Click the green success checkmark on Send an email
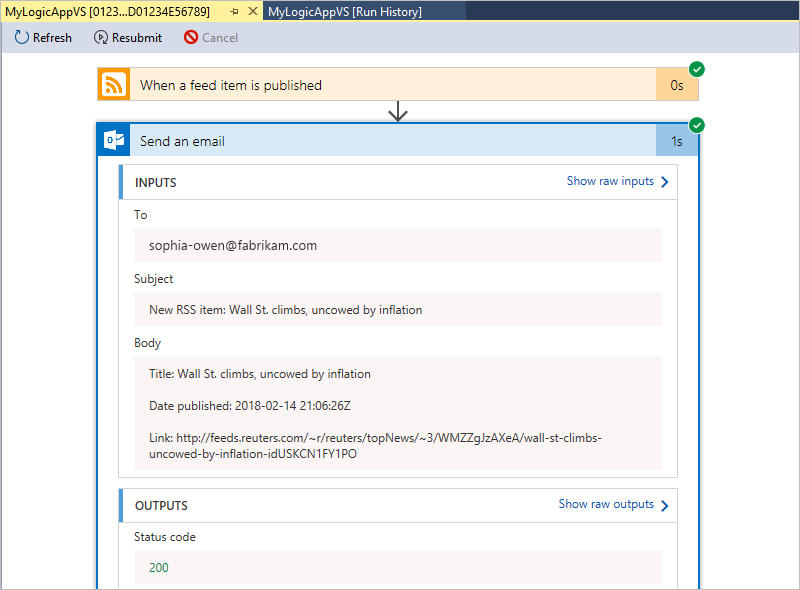The width and height of the screenshot is (800, 590). (x=697, y=125)
